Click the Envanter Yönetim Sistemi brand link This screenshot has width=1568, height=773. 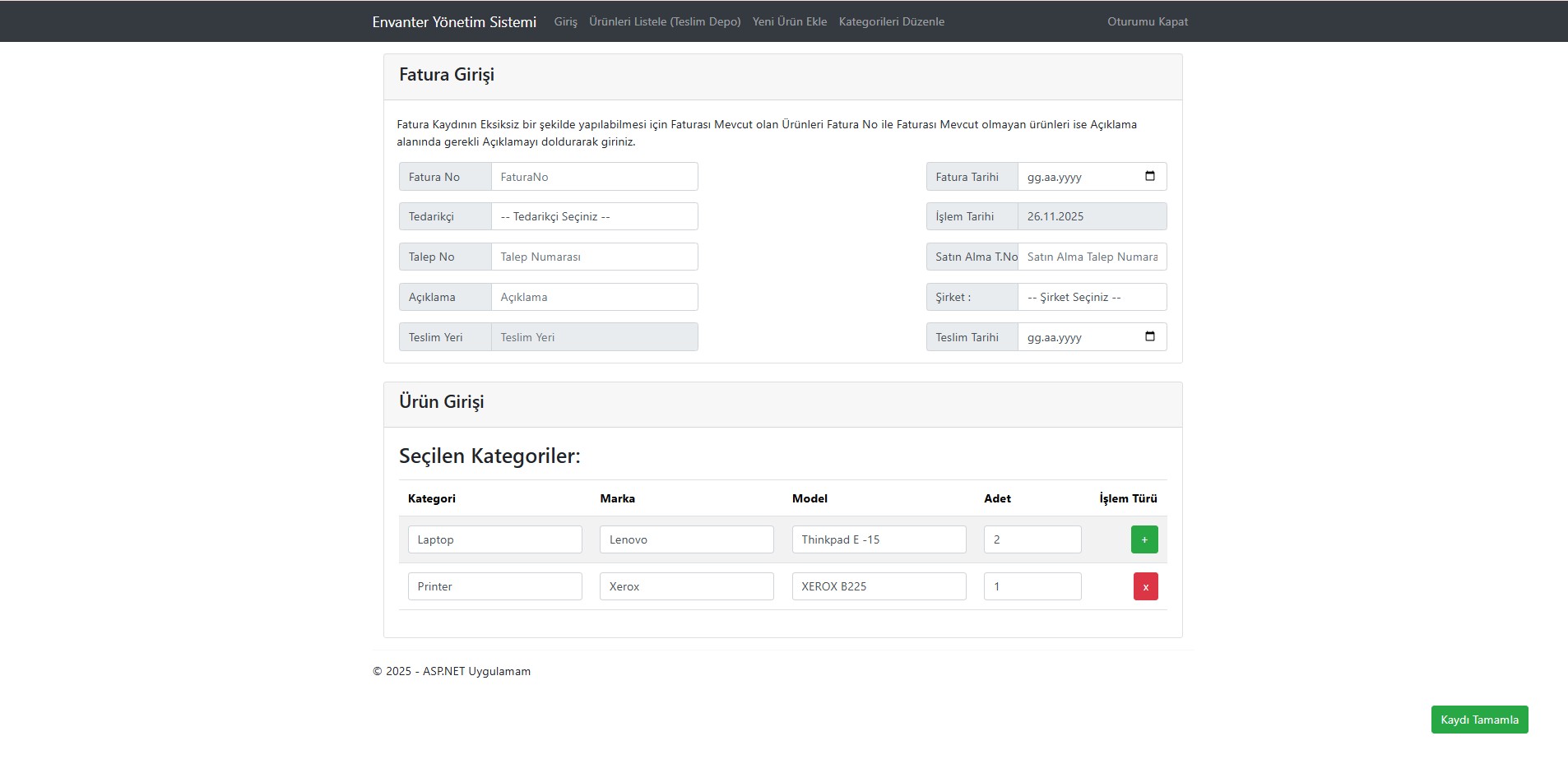(454, 22)
